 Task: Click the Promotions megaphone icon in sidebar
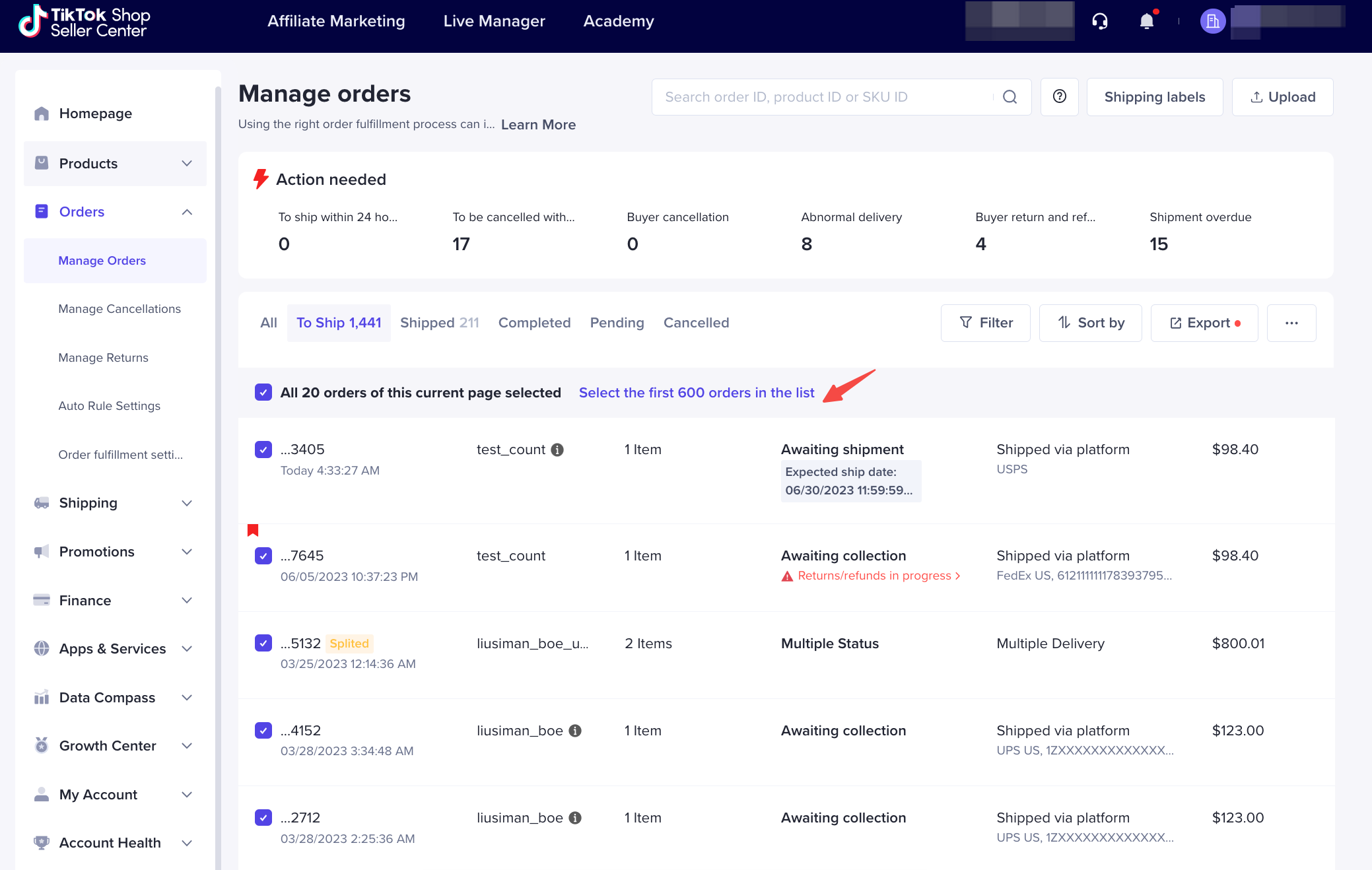coord(42,552)
